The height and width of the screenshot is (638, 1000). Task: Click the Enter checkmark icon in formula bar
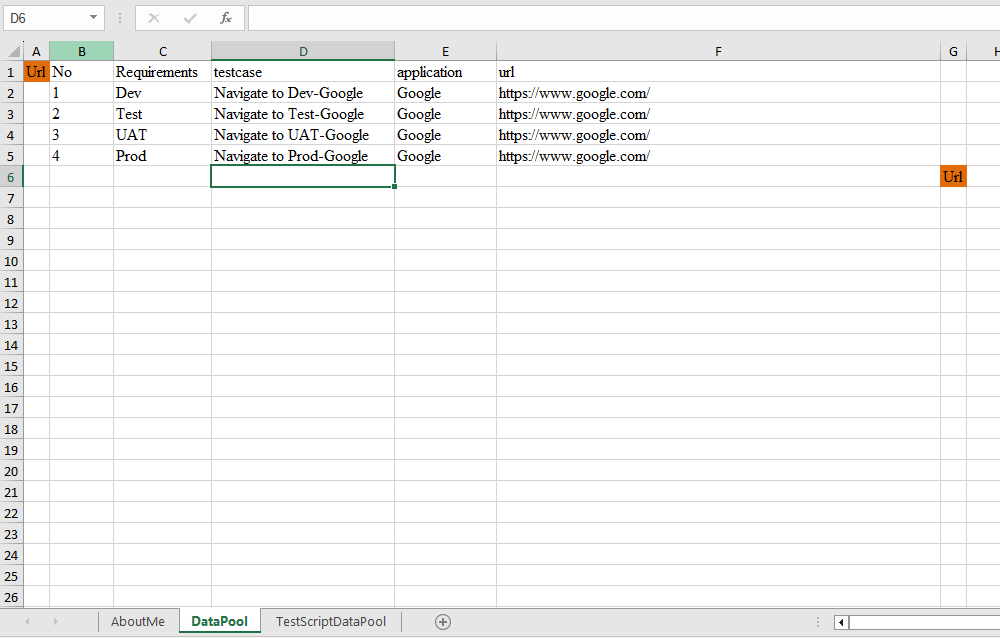tap(190, 18)
